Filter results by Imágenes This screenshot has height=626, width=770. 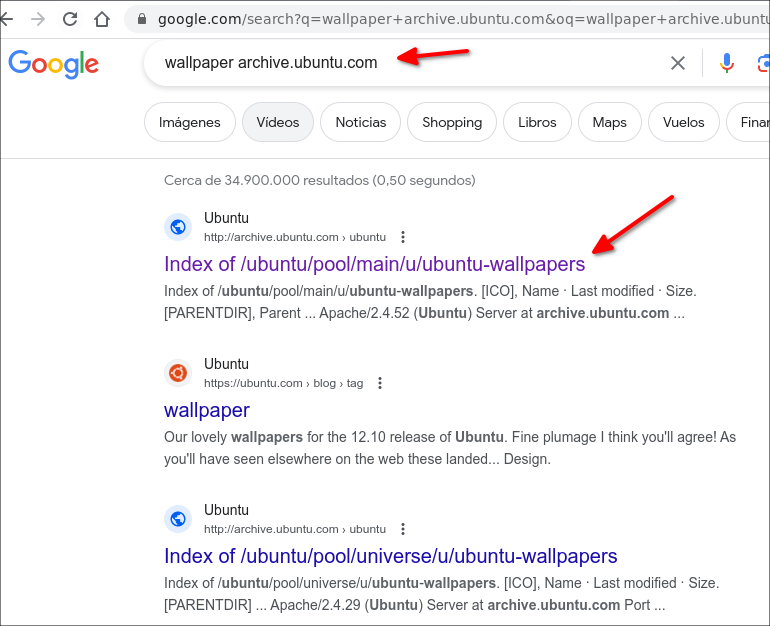190,122
